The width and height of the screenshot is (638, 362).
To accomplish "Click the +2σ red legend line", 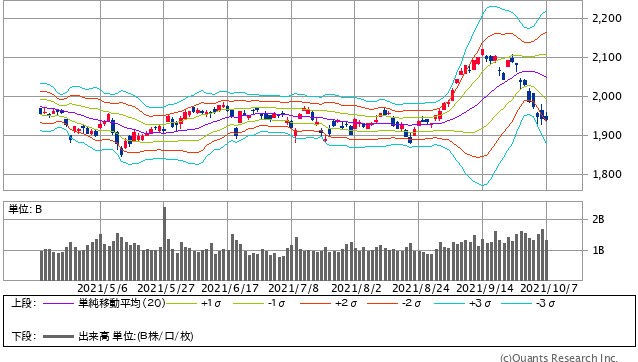I will pos(315,303).
